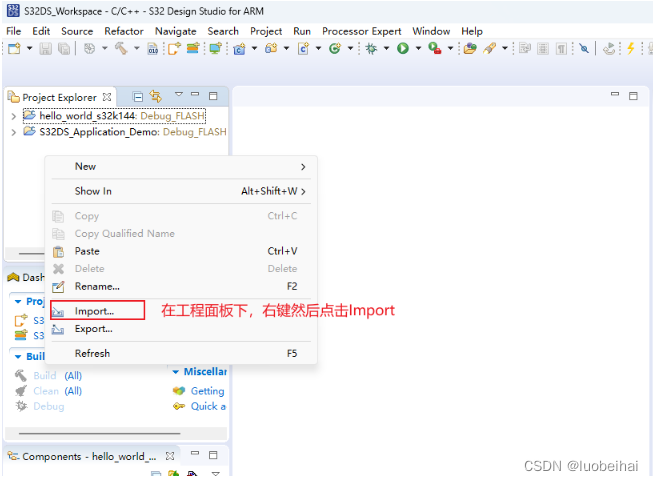
Task: Close the Components hello_world tab
Action: point(170,456)
